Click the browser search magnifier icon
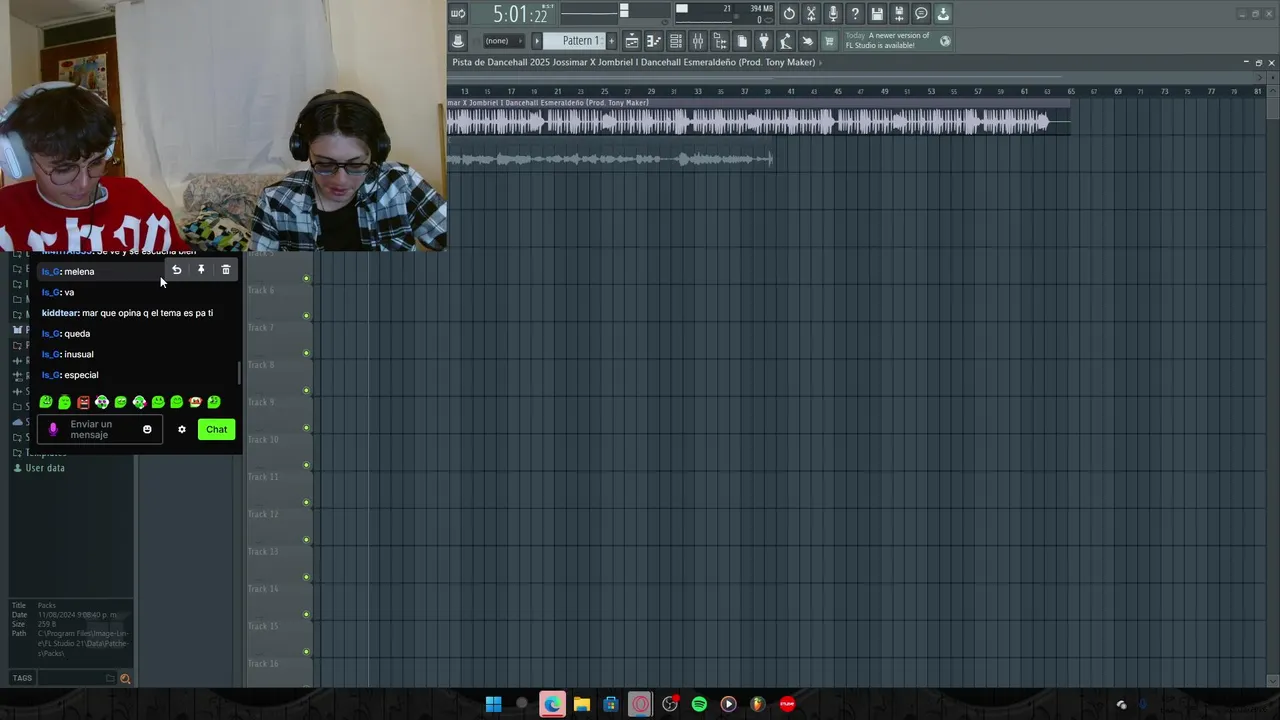The width and height of the screenshot is (1280, 720). [125, 678]
